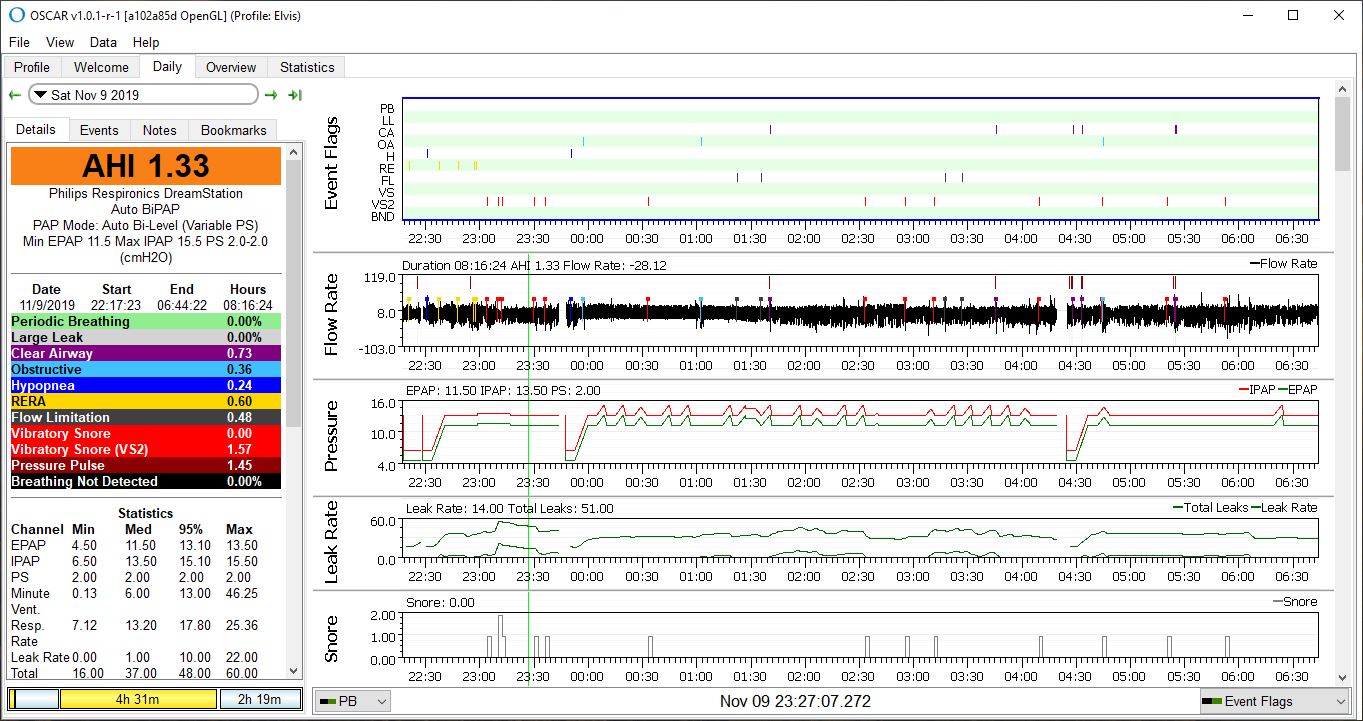Click the Pressure graph title
Screen dimensions: 1363x721
pyautogui.click(x=332, y=436)
